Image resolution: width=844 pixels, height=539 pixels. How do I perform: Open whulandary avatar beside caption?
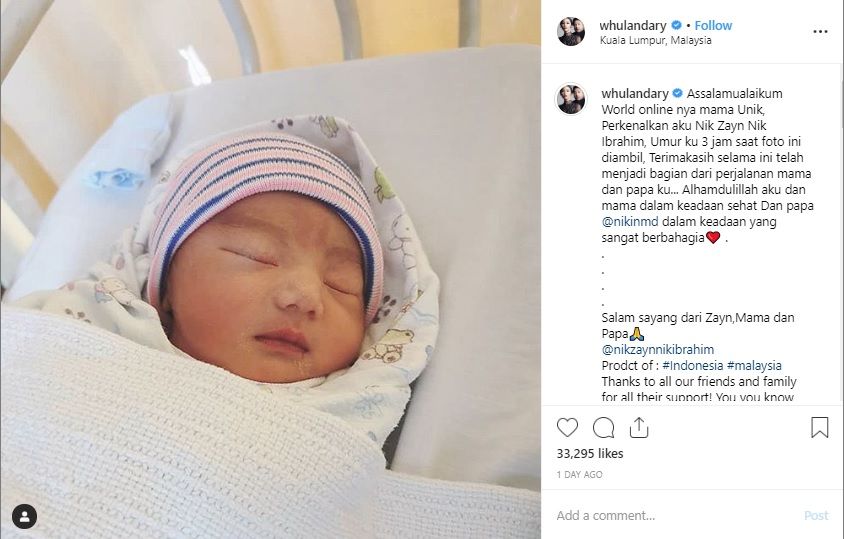click(x=571, y=99)
